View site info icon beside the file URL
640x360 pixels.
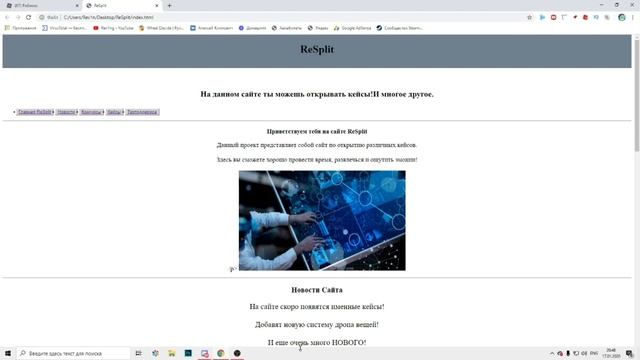coord(42,17)
